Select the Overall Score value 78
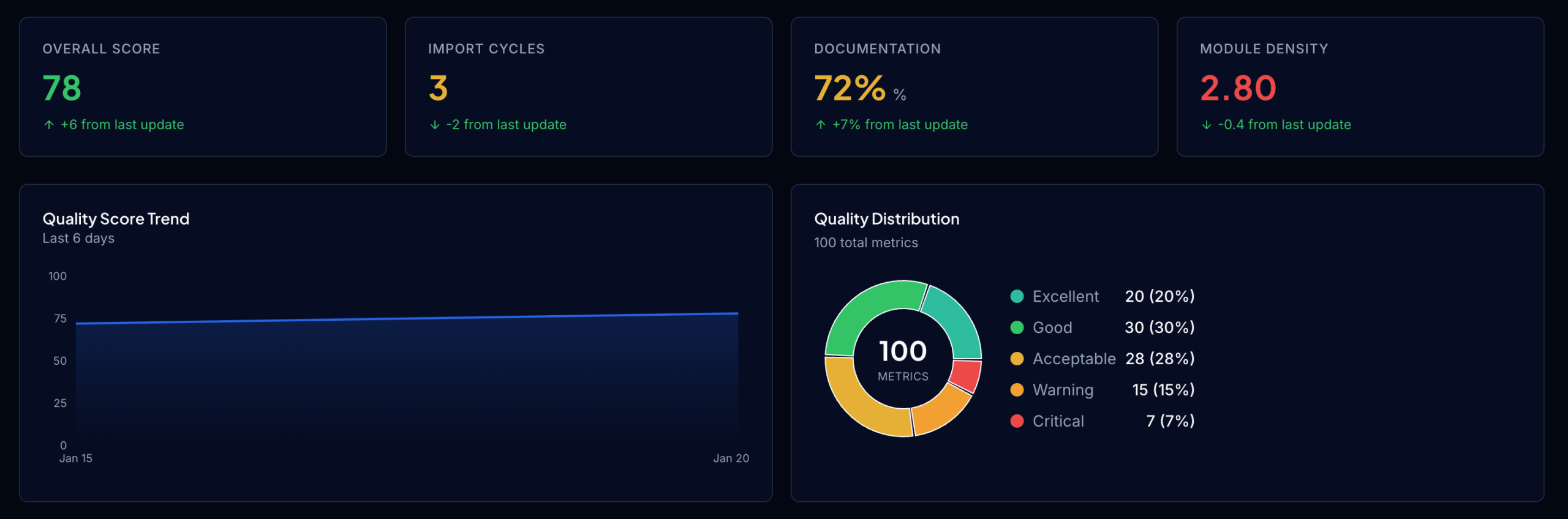The image size is (1568, 519). (x=62, y=88)
